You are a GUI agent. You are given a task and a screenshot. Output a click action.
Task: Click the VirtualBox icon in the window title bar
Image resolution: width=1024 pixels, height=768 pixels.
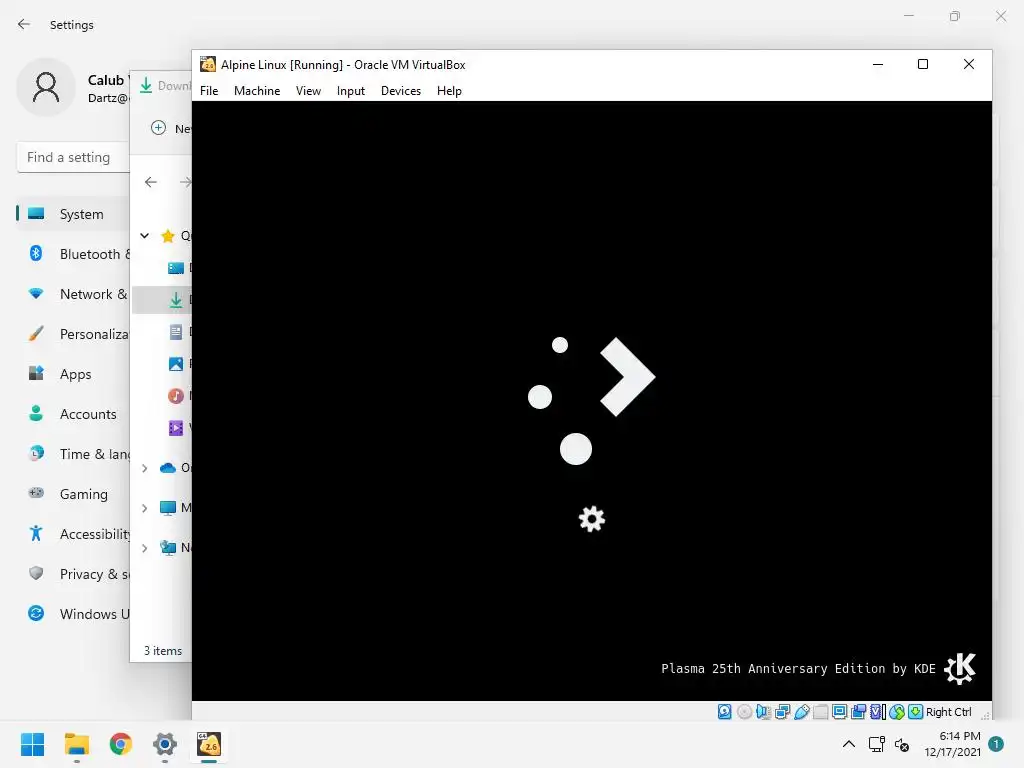(208, 64)
